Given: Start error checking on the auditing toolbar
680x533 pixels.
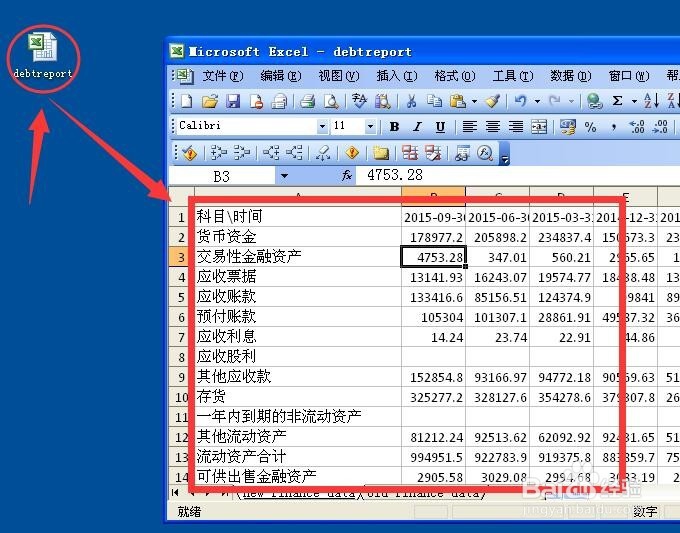Looking at the screenshot, I should point(189,153).
